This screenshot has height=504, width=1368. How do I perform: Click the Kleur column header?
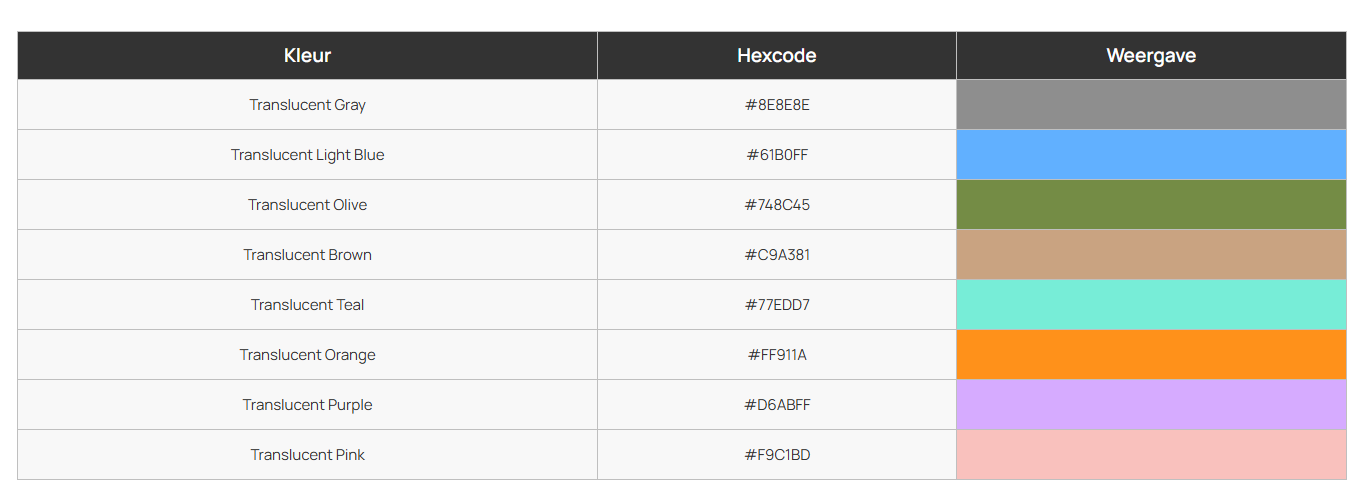click(307, 56)
